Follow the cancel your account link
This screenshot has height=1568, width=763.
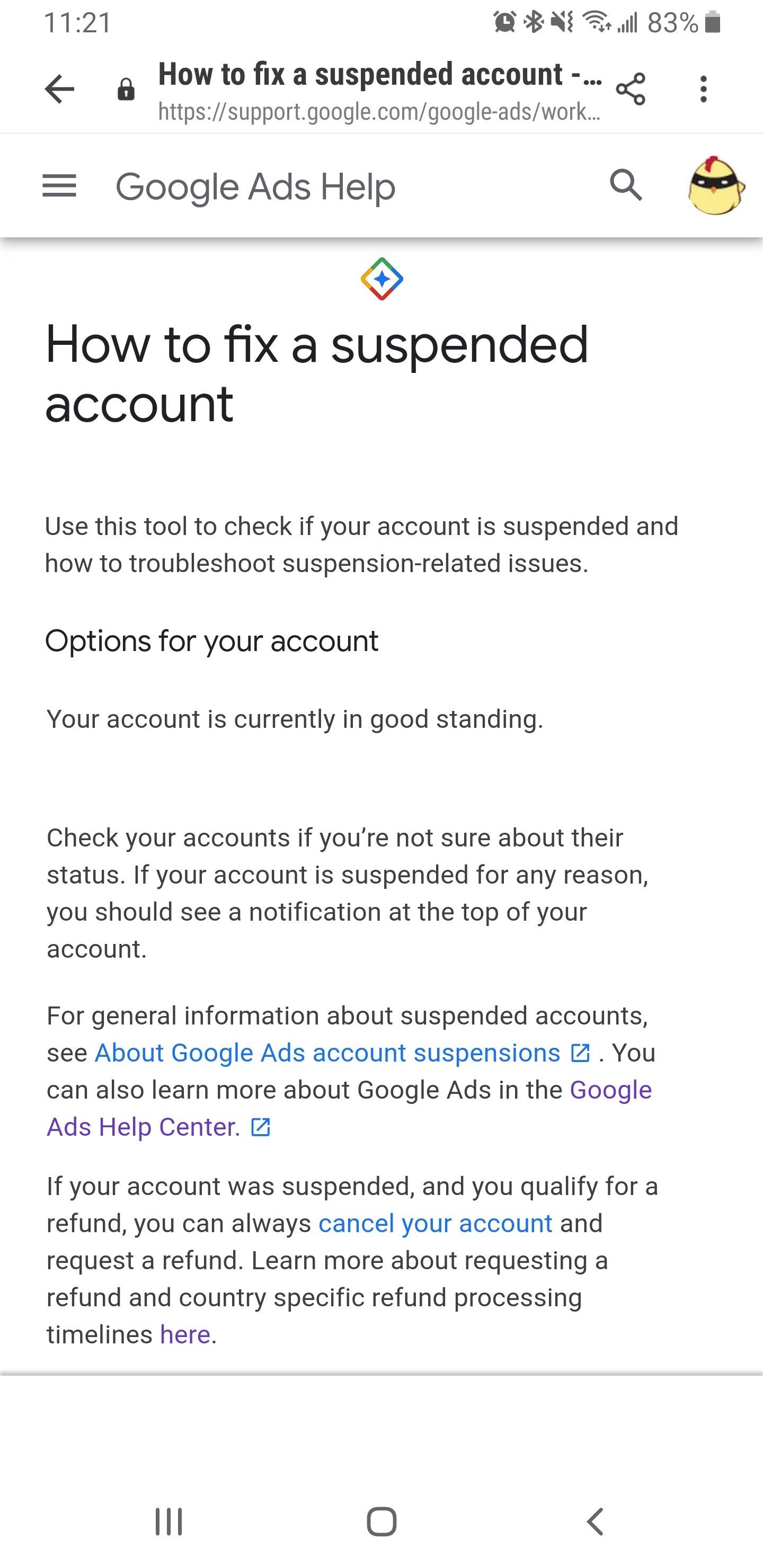[436, 1223]
